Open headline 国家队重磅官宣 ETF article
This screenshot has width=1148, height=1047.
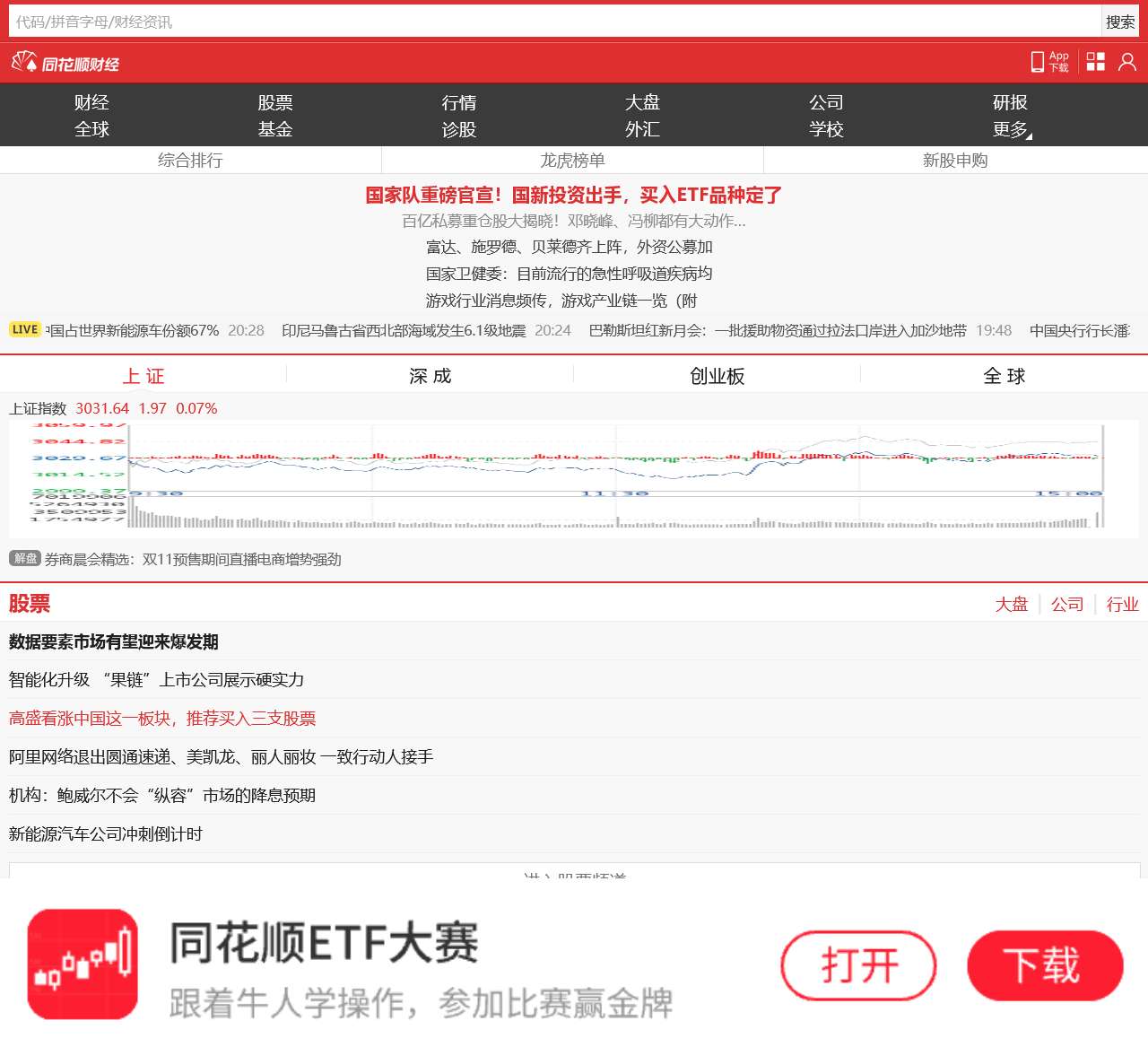coord(574,195)
